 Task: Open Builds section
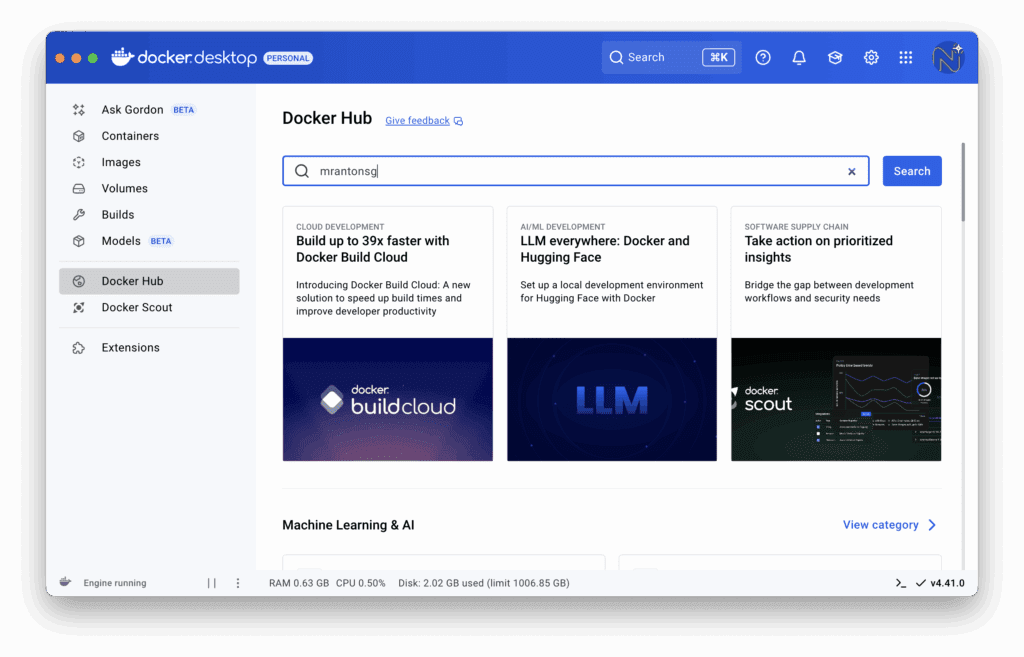click(118, 215)
